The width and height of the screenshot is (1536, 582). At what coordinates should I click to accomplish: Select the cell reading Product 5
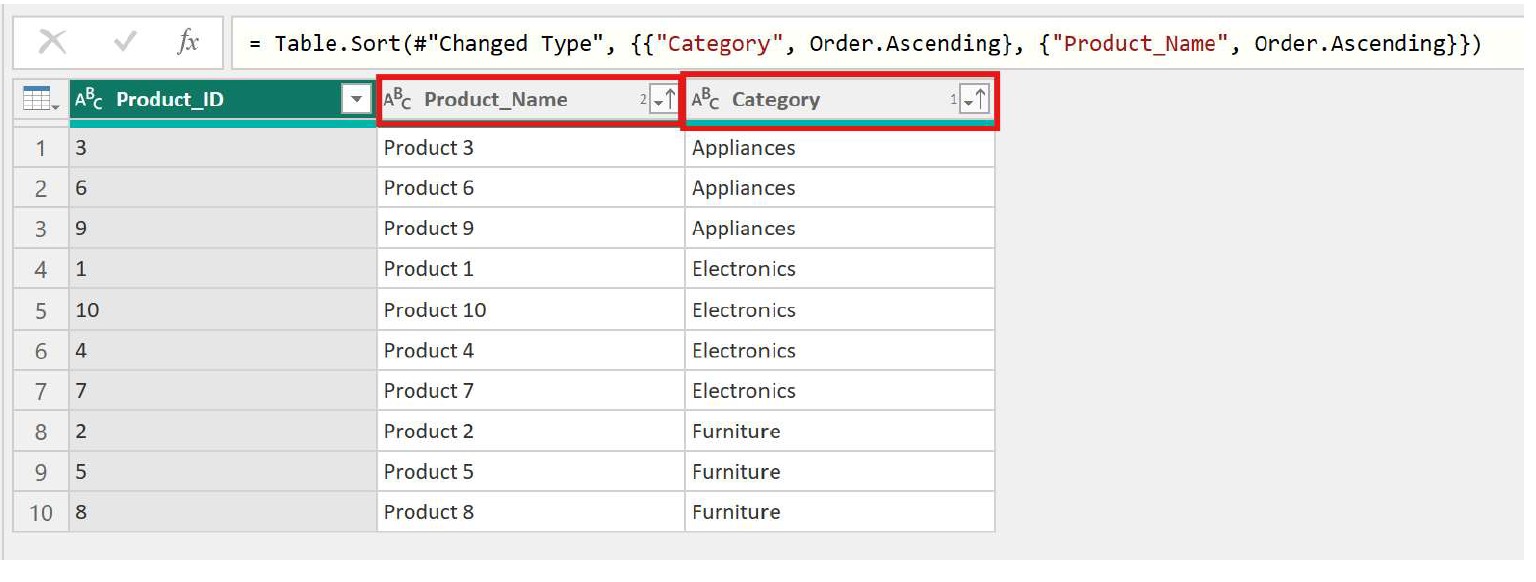tap(531, 471)
